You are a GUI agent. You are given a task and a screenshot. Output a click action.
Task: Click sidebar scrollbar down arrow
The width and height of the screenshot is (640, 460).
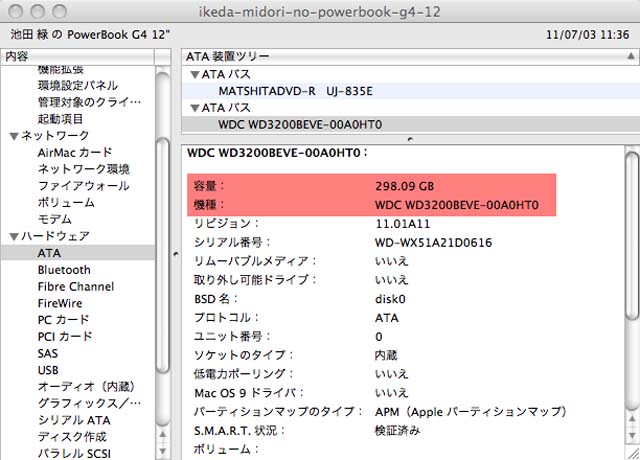(163, 451)
